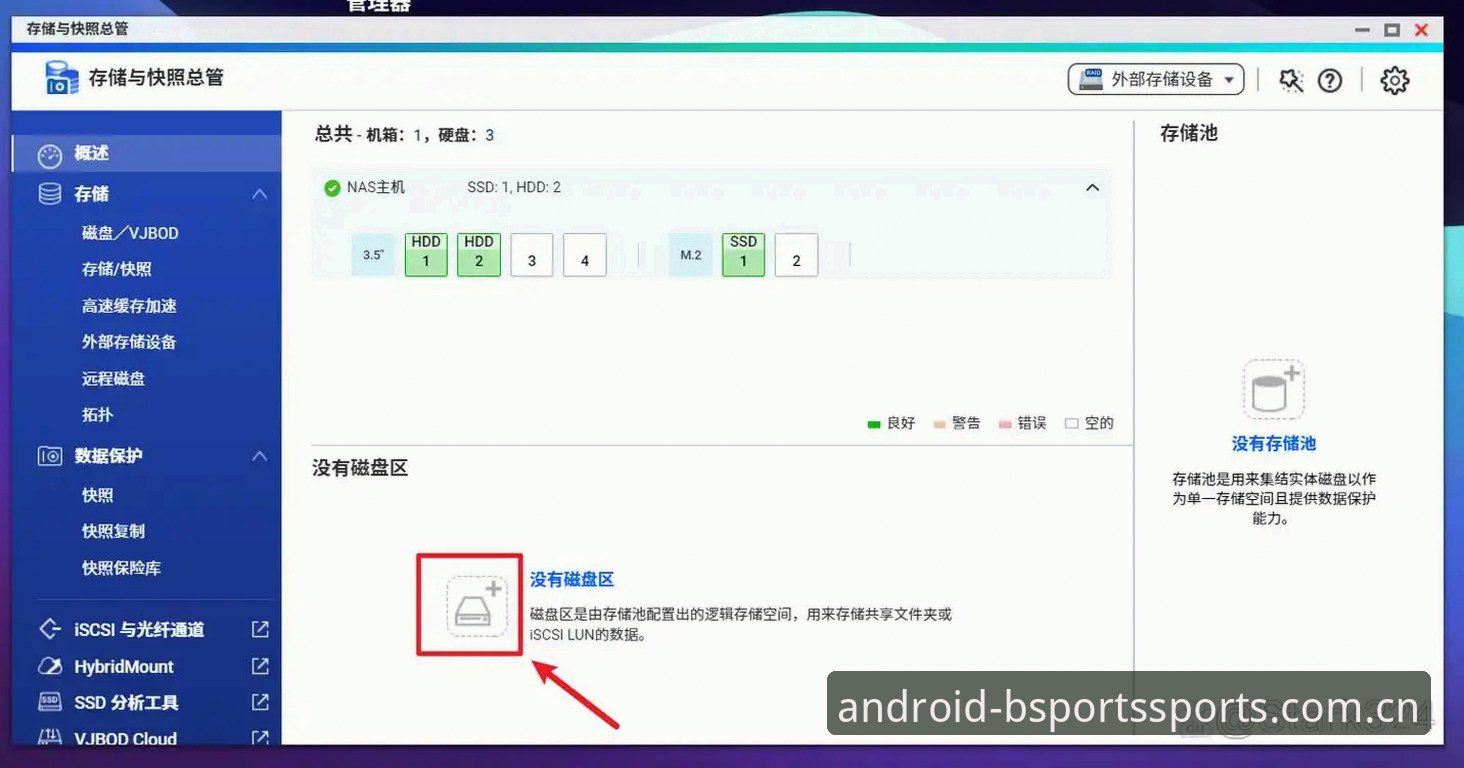The height and width of the screenshot is (768, 1464).
Task: Click the M.2 bay type label
Action: coord(691,255)
